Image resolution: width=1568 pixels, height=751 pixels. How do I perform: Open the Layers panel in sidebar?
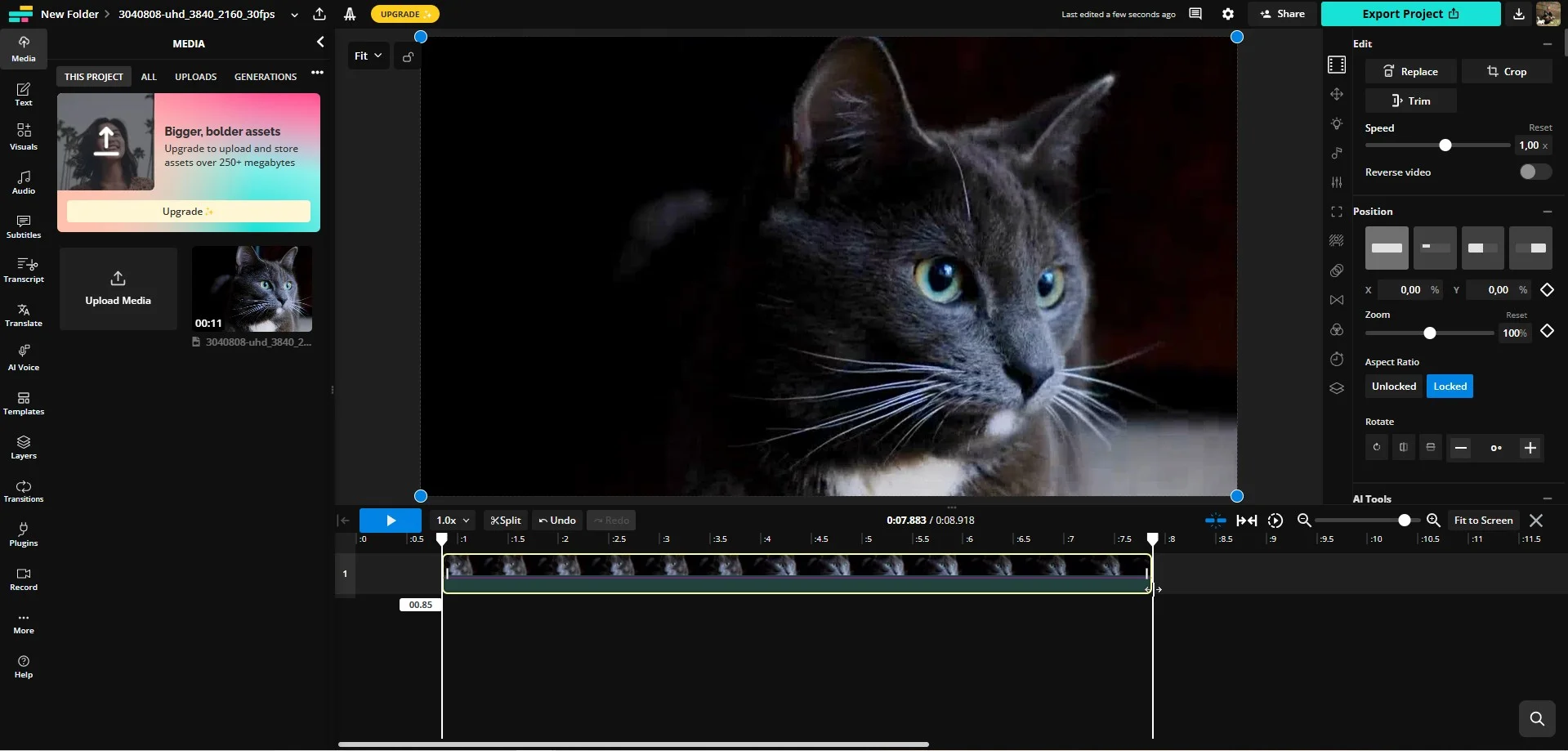24,447
